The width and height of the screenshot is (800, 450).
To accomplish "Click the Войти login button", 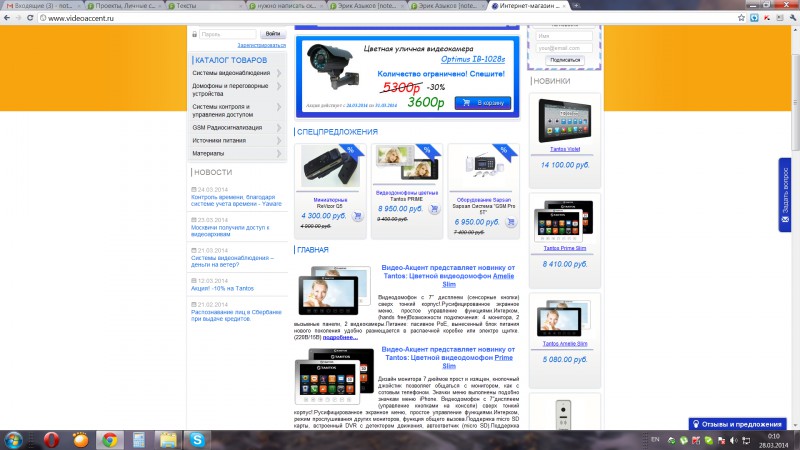I will pos(273,34).
